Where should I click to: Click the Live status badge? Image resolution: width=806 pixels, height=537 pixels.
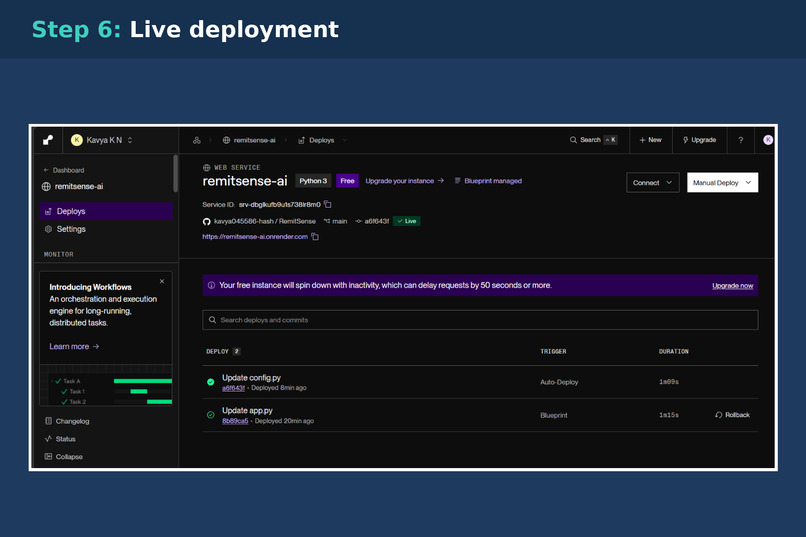407,221
